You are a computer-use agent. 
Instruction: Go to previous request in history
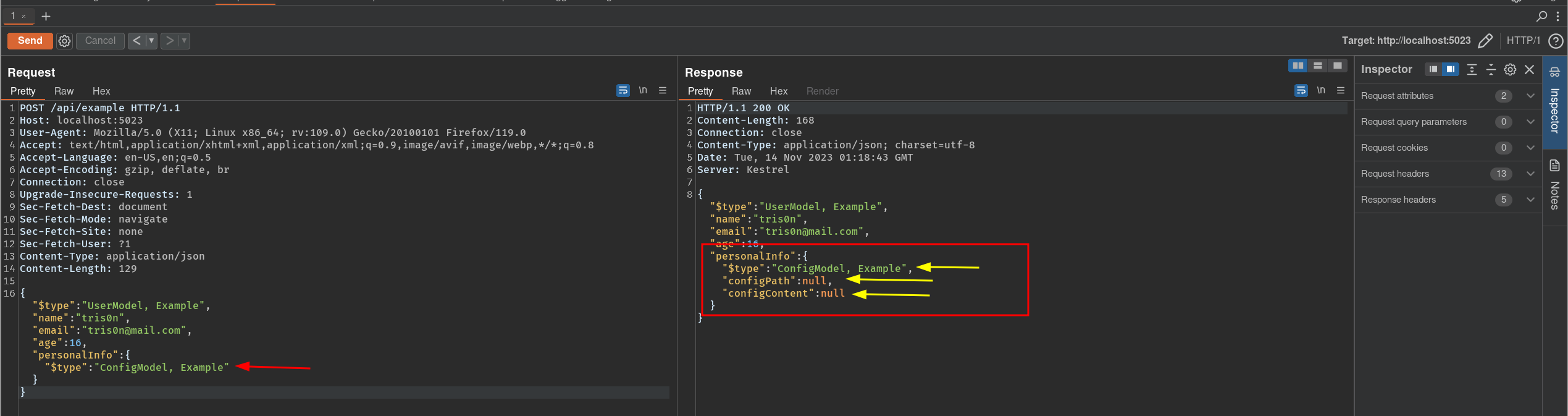(x=136, y=41)
